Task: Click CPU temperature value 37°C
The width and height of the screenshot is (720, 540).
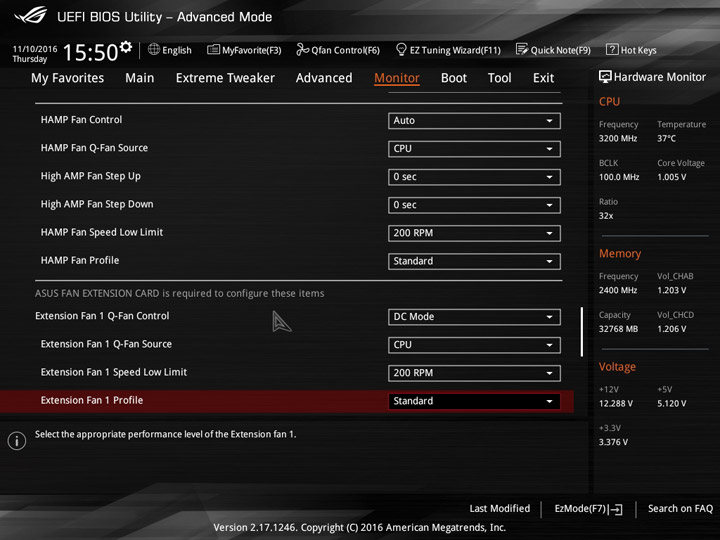Action: [x=666, y=138]
